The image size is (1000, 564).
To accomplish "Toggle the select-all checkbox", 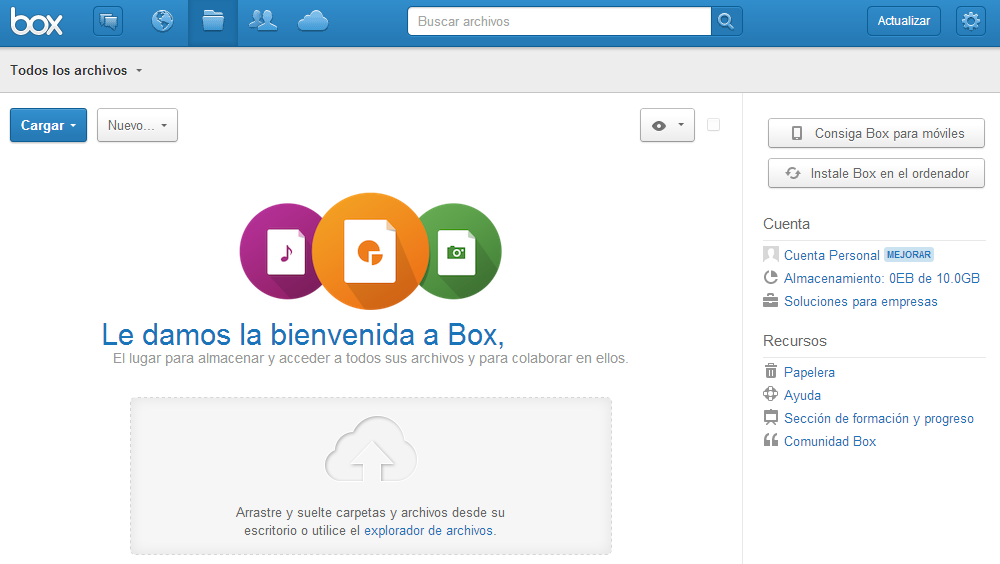I will pos(713,125).
